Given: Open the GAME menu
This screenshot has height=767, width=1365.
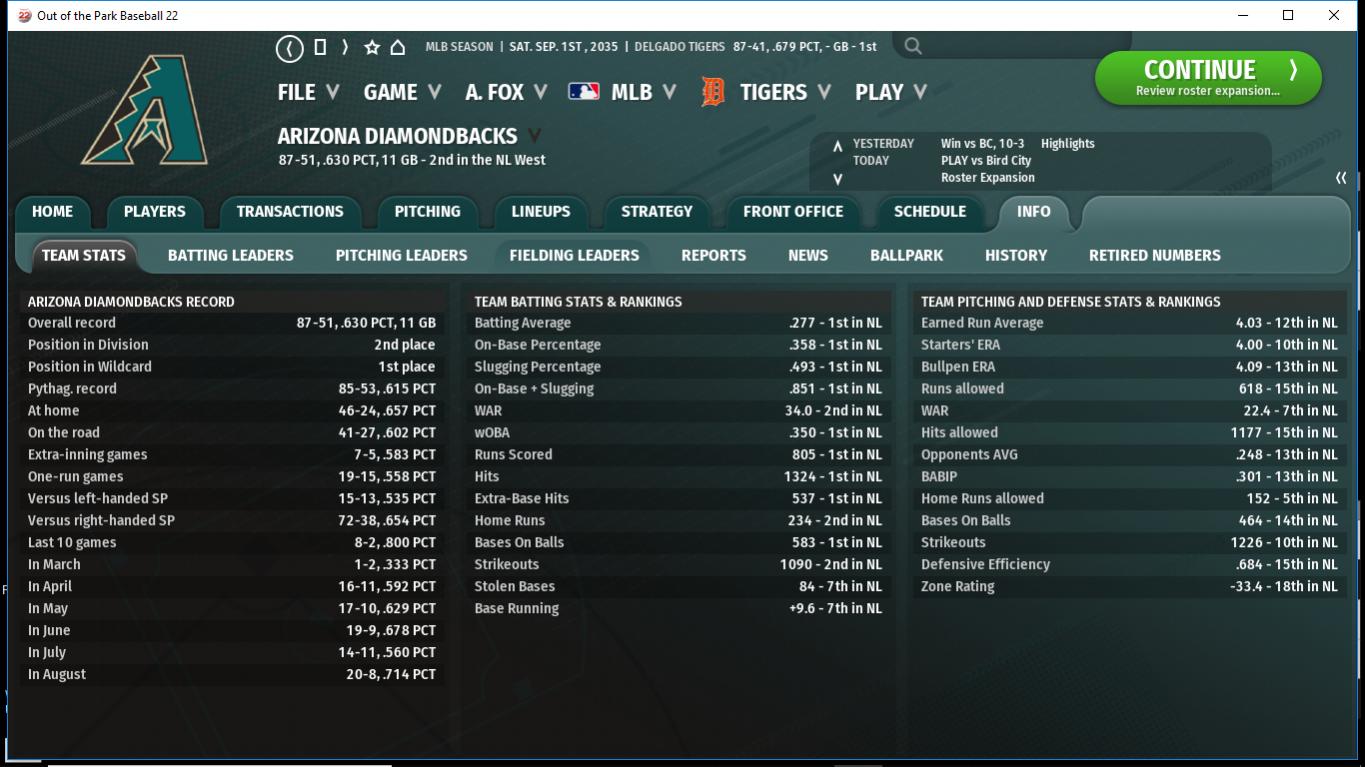Looking at the screenshot, I should pos(402,92).
